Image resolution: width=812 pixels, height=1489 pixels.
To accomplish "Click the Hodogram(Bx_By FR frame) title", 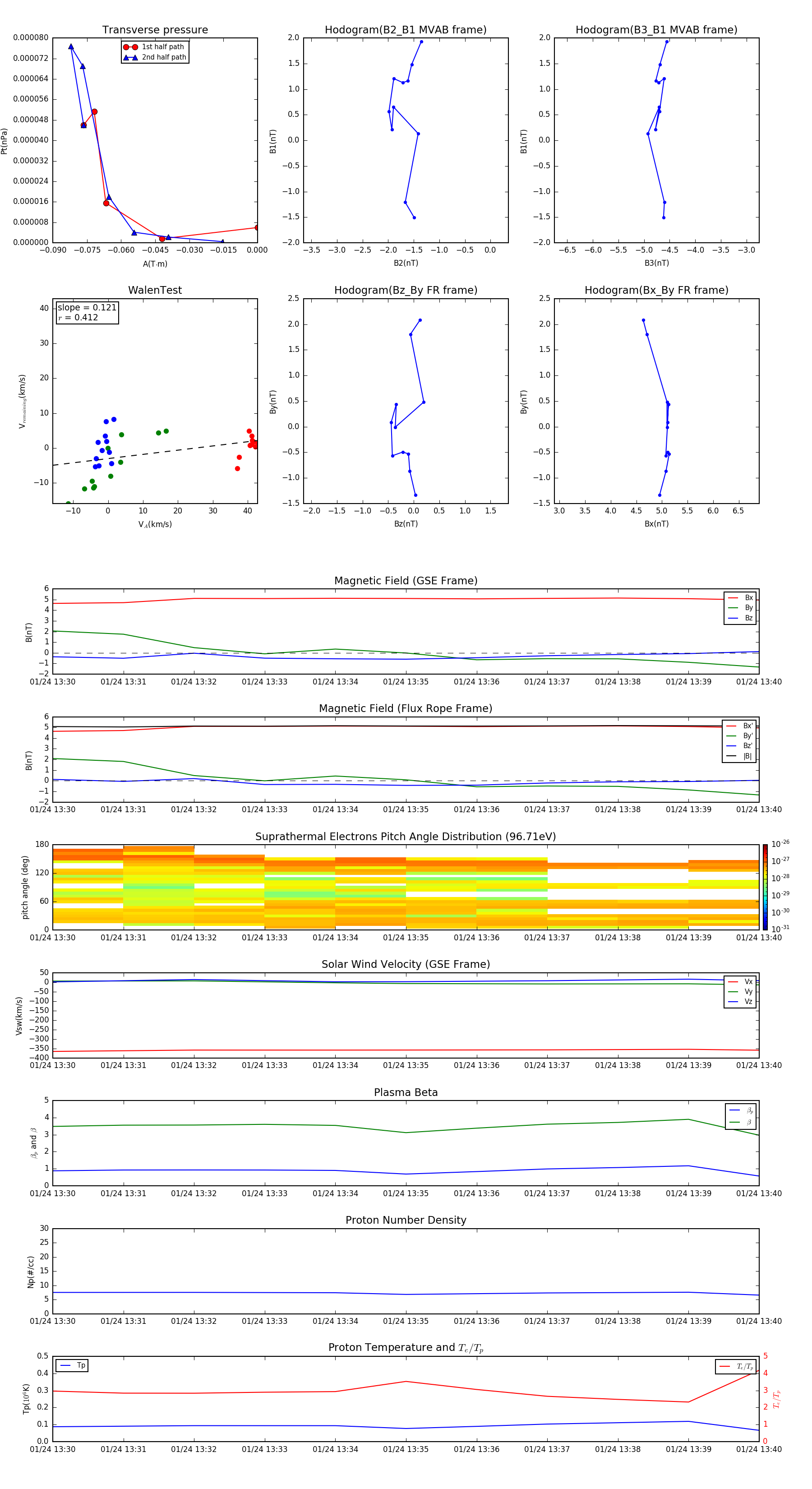I will coord(656,290).
